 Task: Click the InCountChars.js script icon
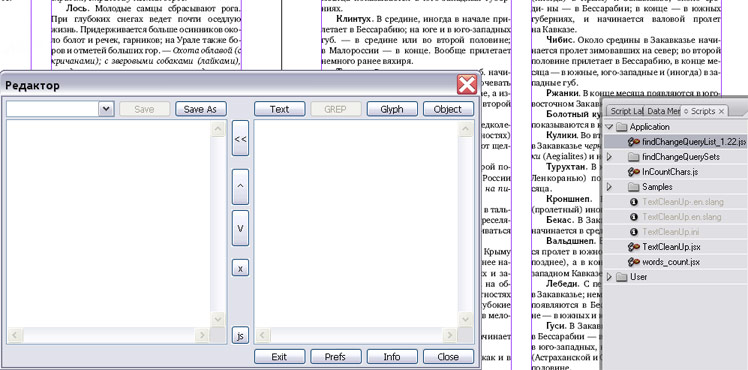[634, 172]
